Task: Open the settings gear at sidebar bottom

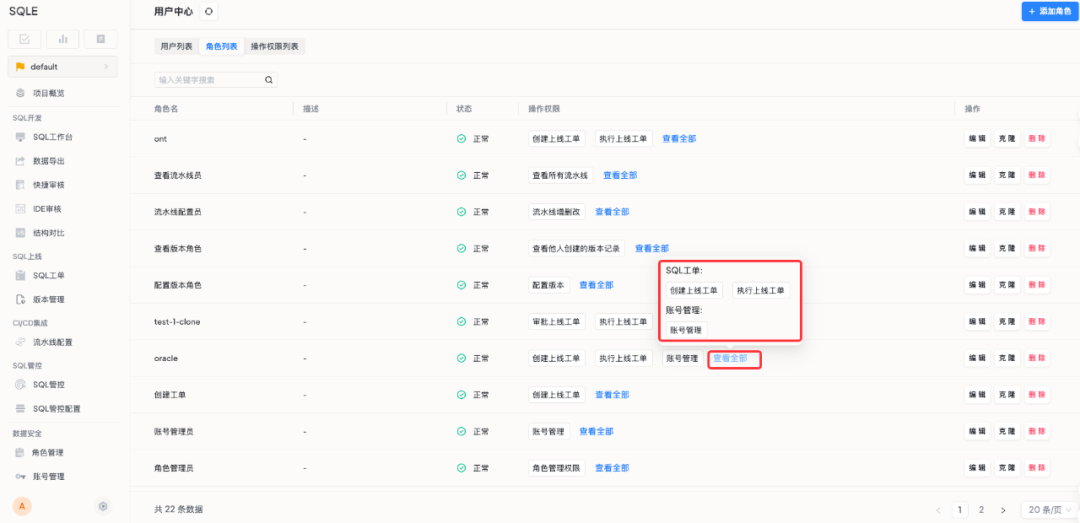Action: [x=103, y=506]
